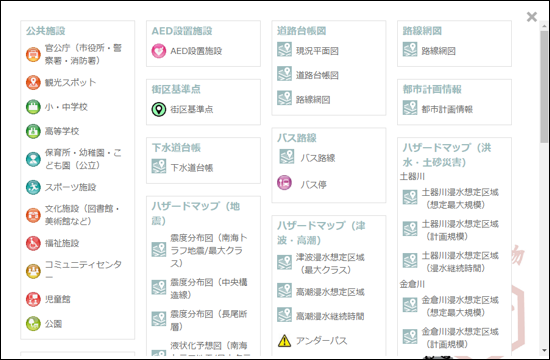Screen dimensions: 550x360
Task: Select the 公園 green tree icon
Action: 33,324
